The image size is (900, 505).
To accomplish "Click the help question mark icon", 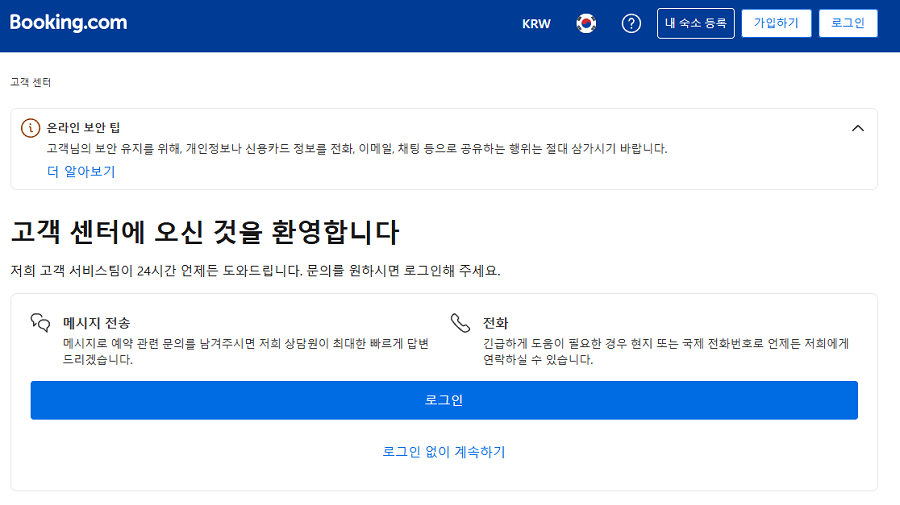I will tap(631, 24).
